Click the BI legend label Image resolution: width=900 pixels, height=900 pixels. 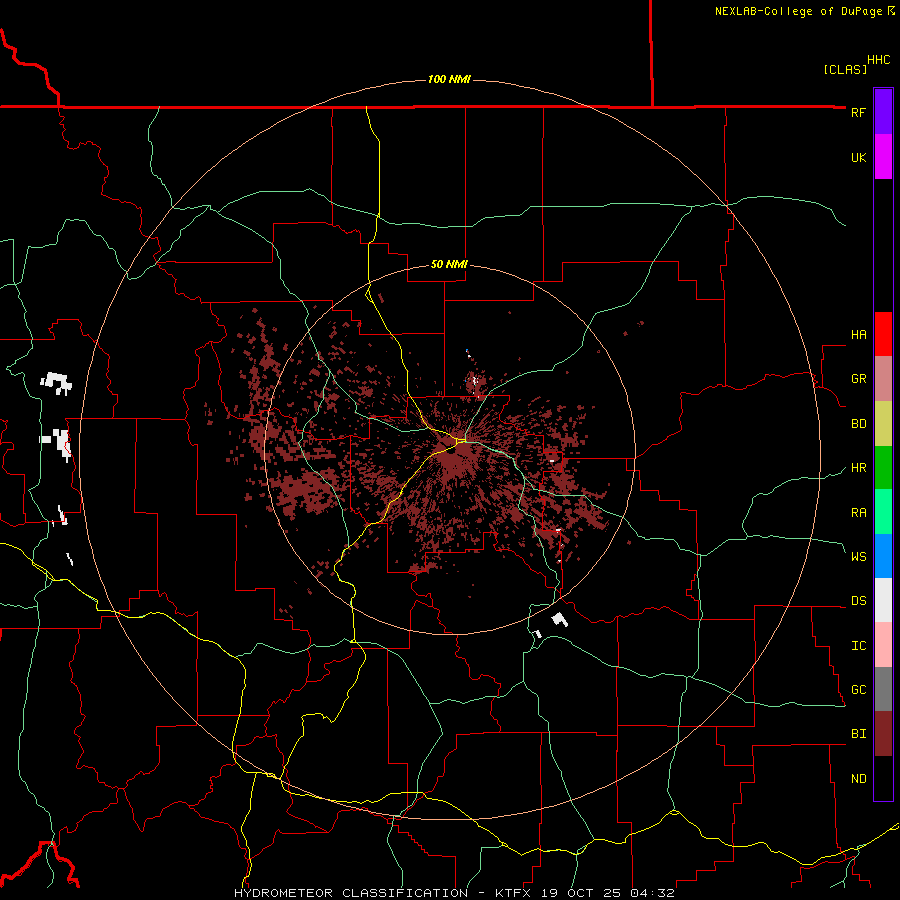[x=858, y=734]
